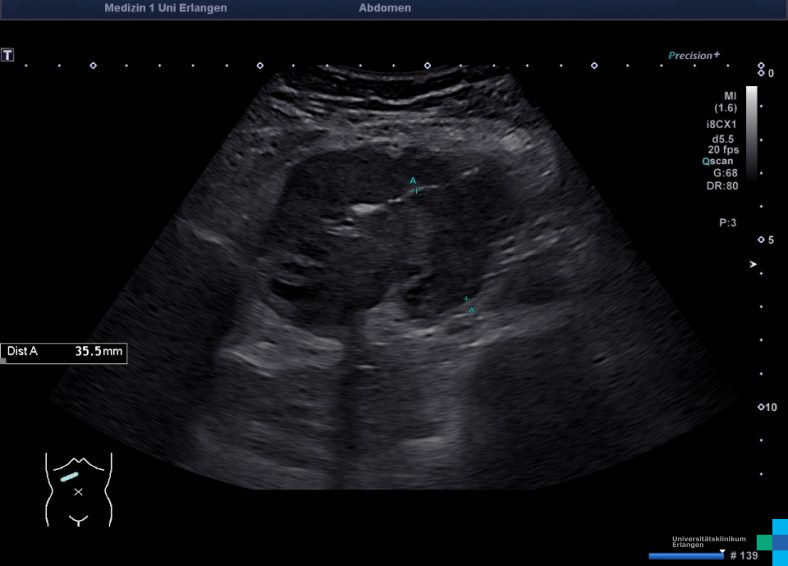Image resolution: width=788 pixels, height=566 pixels.
Task: Click the 10 cm depth diamond marker
Action: (759, 407)
